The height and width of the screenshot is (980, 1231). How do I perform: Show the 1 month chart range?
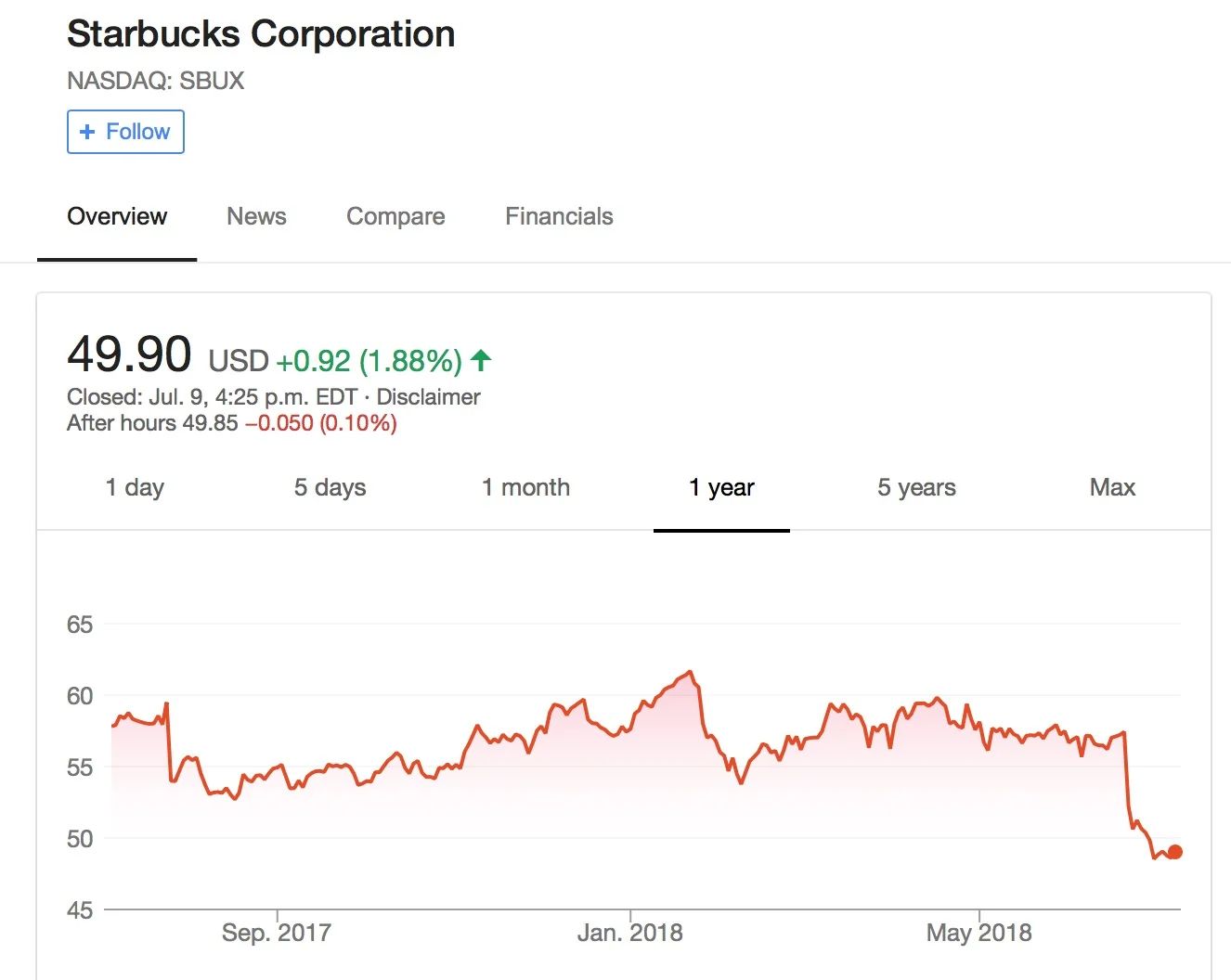point(525,487)
